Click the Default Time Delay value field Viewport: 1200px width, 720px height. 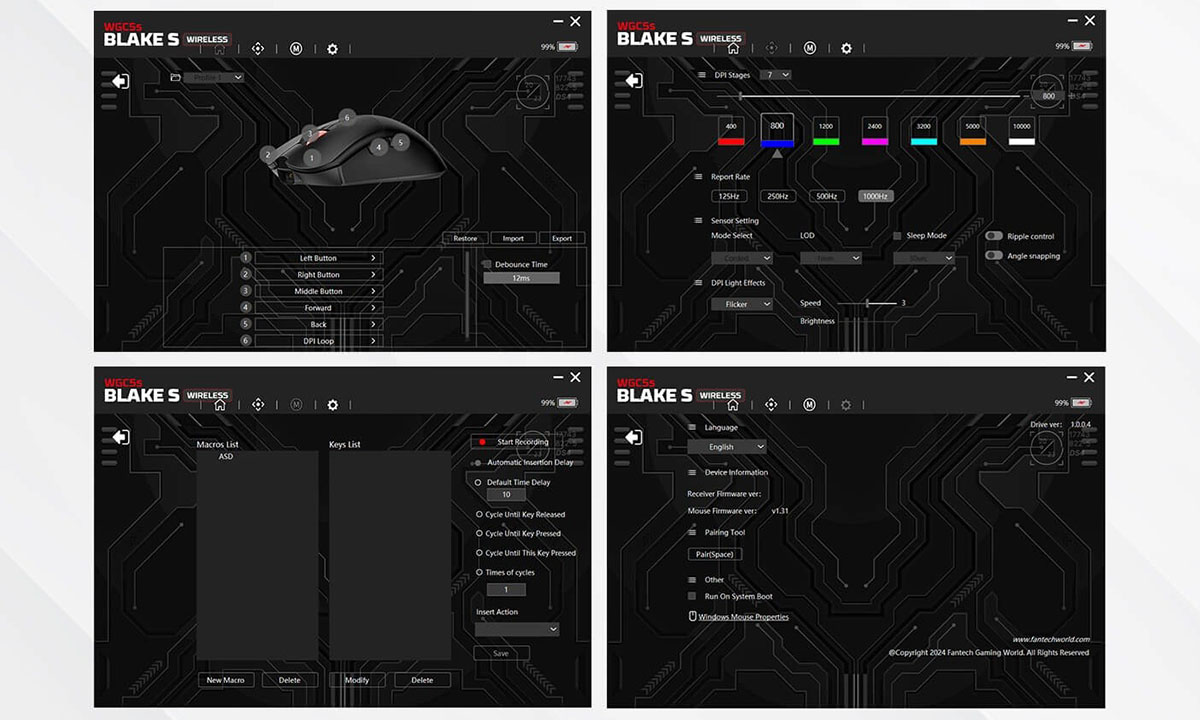506,495
